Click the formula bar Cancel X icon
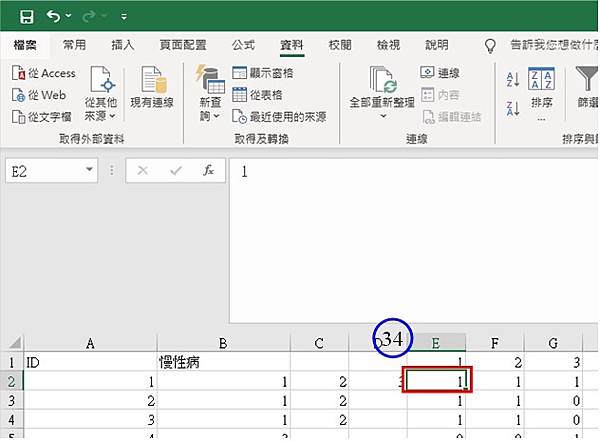600x441 pixels. (143, 170)
